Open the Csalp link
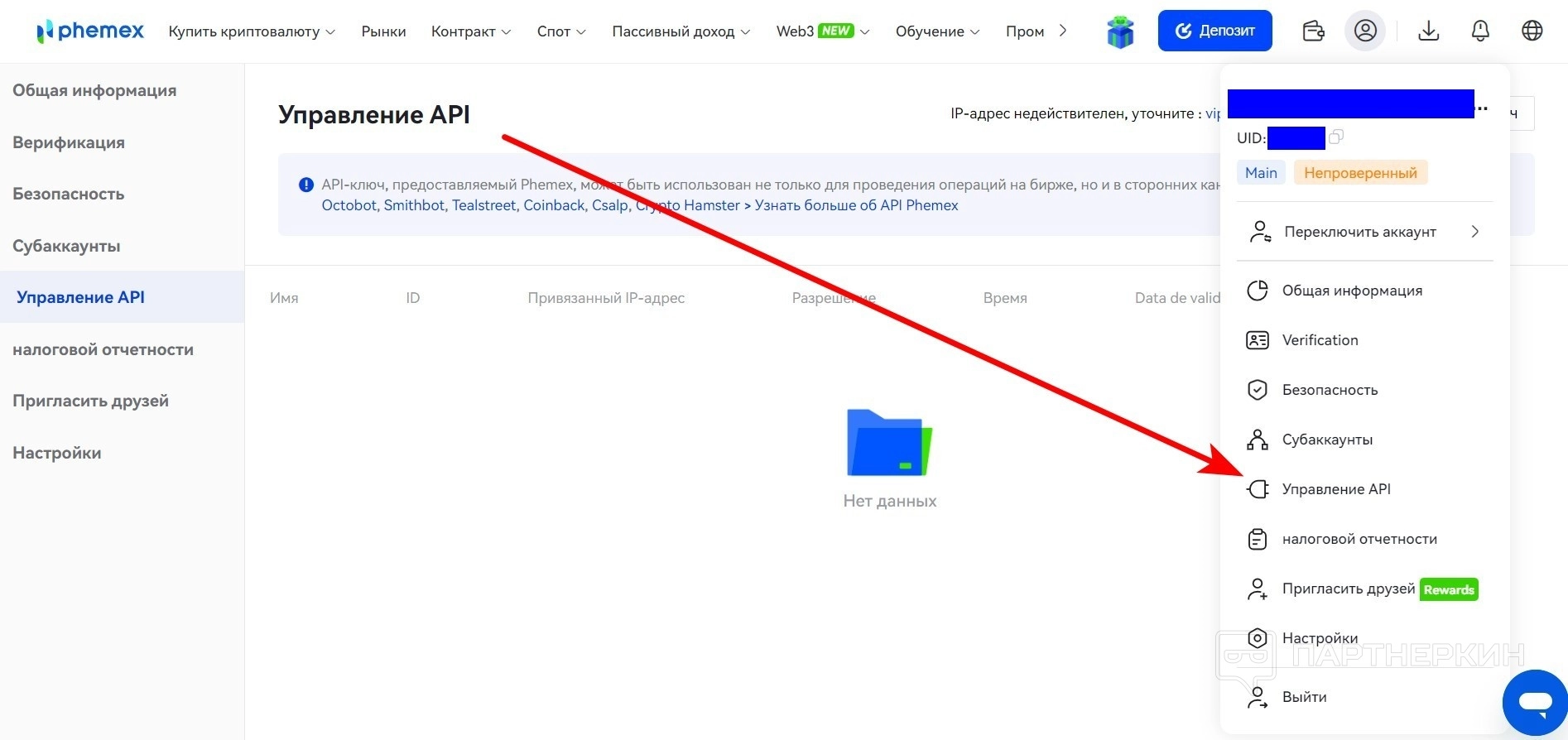Viewport: 1568px width, 740px height. tap(610, 205)
